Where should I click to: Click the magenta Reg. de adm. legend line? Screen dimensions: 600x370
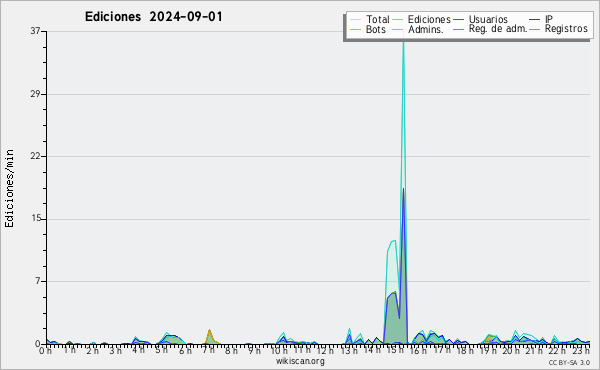458,29
